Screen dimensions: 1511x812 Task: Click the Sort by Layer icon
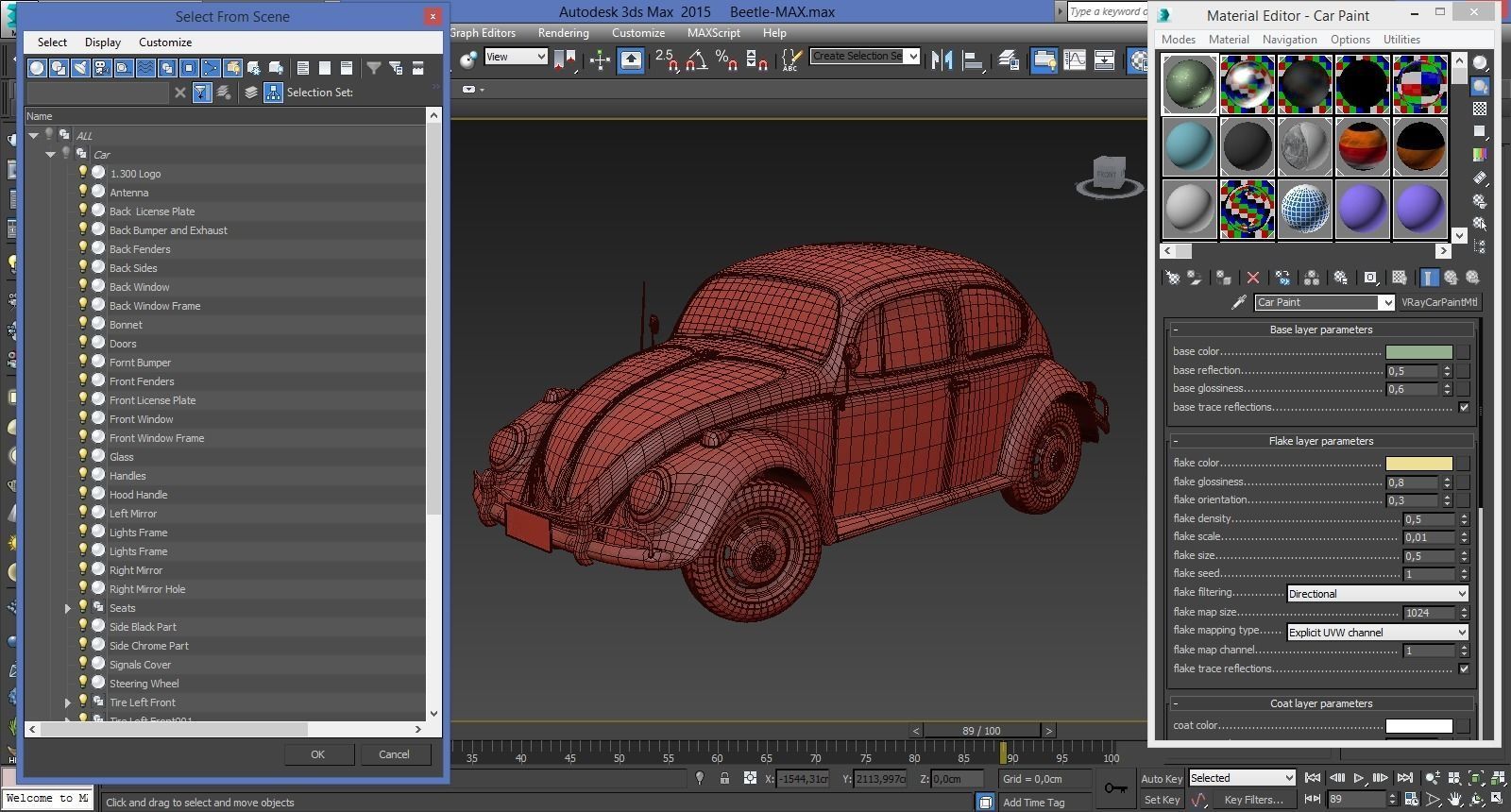[x=250, y=93]
